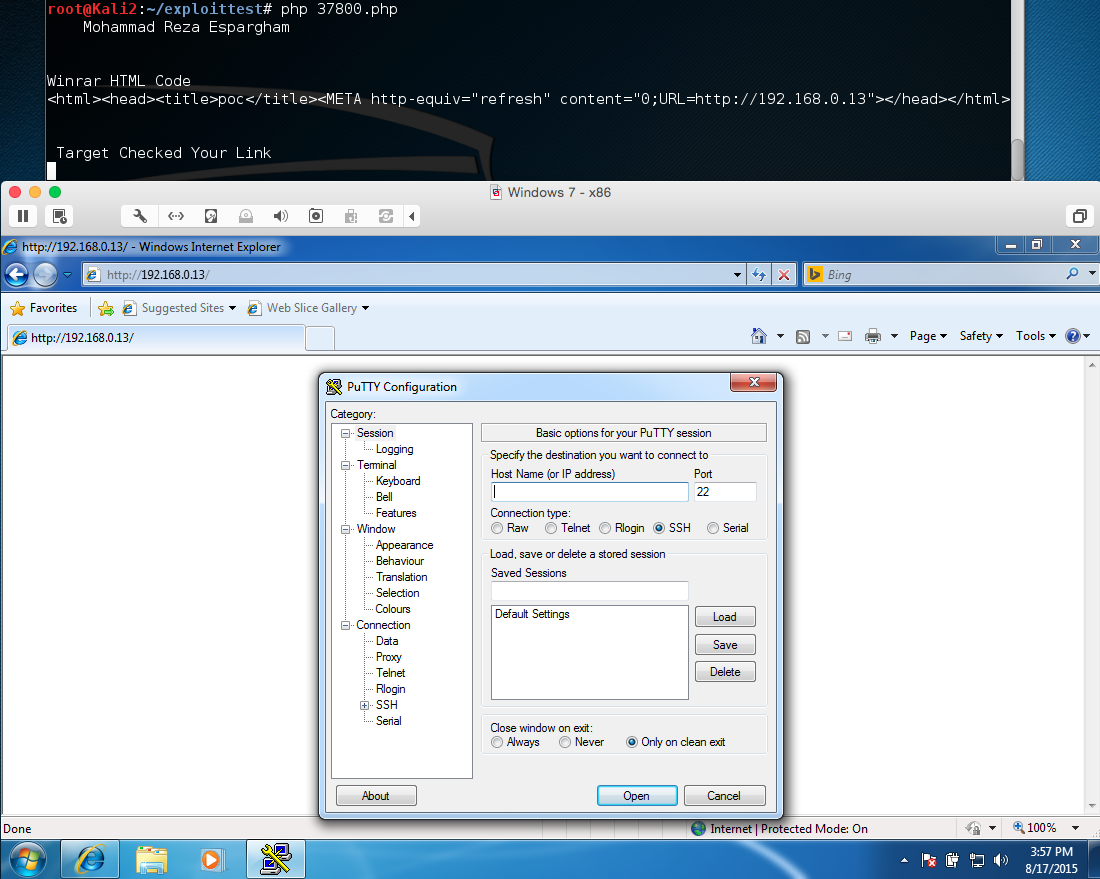
Task: Set close window on exit to Always
Action: point(497,742)
